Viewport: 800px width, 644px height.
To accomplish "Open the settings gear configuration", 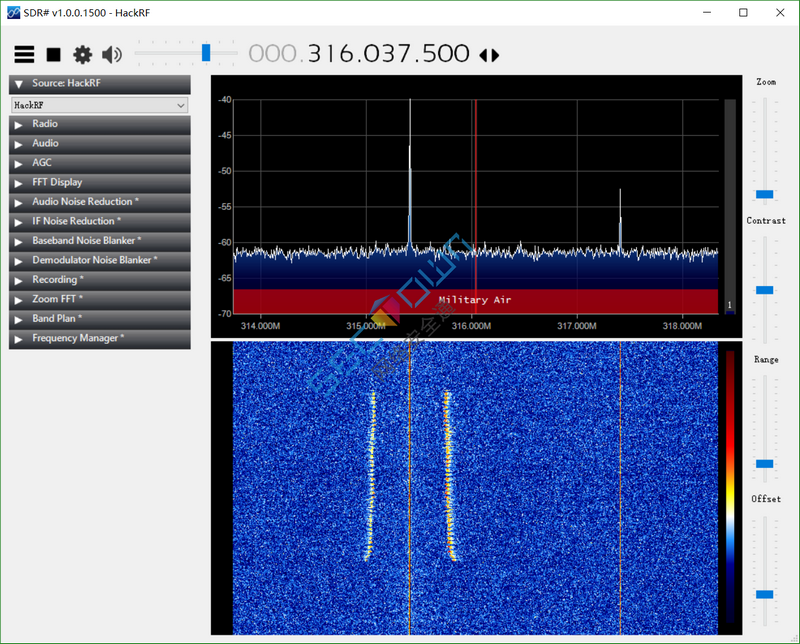I will pyautogui.click(x=82, y=54).
